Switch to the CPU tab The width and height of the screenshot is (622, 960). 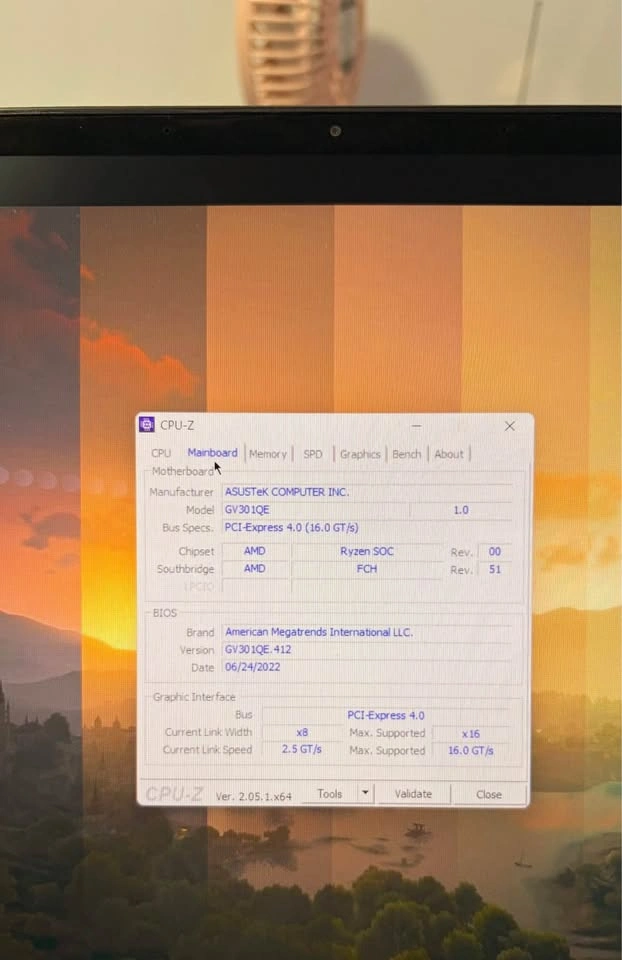(x=161, y=453)
